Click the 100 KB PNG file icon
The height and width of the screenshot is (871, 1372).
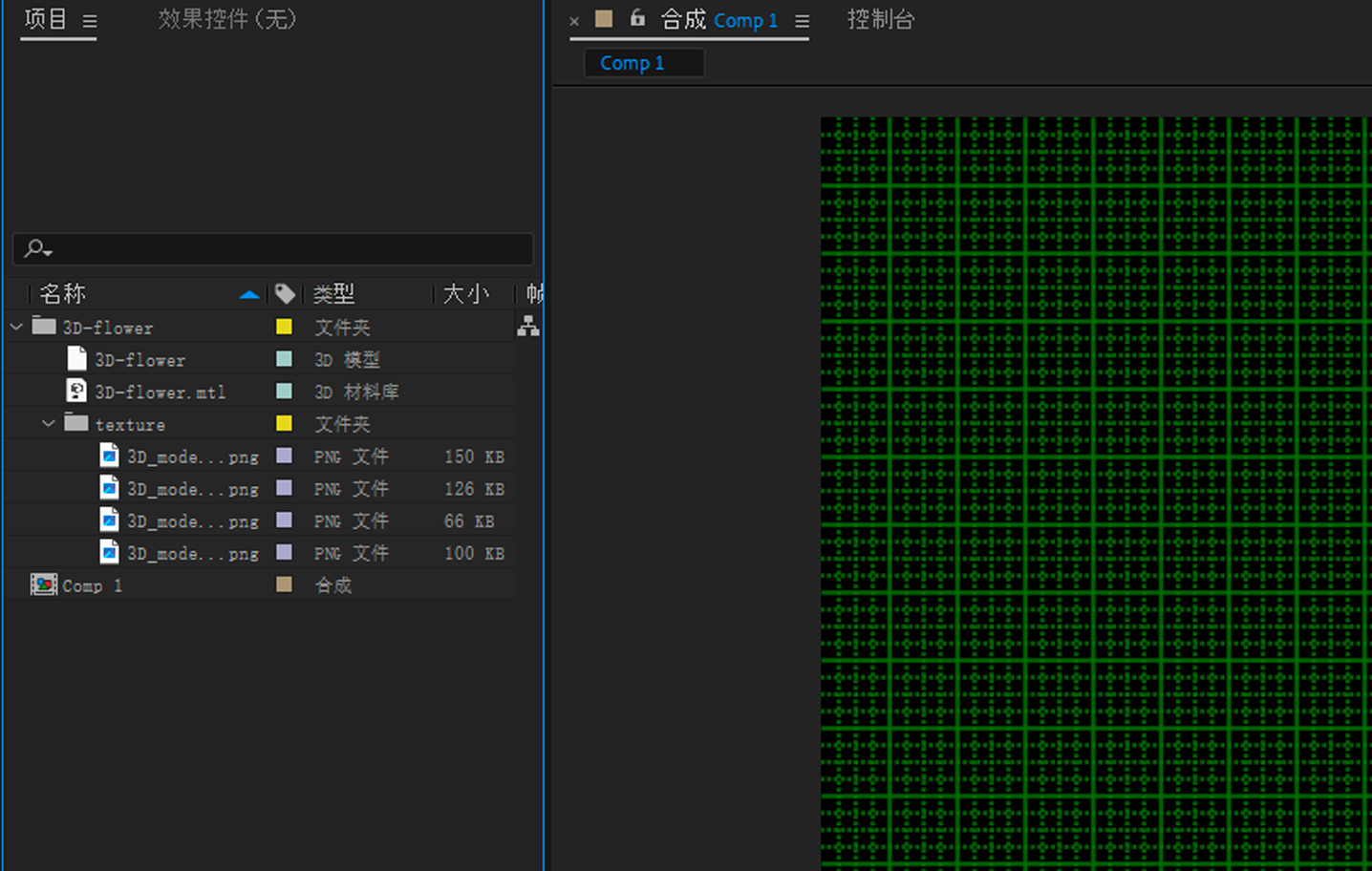110,552
